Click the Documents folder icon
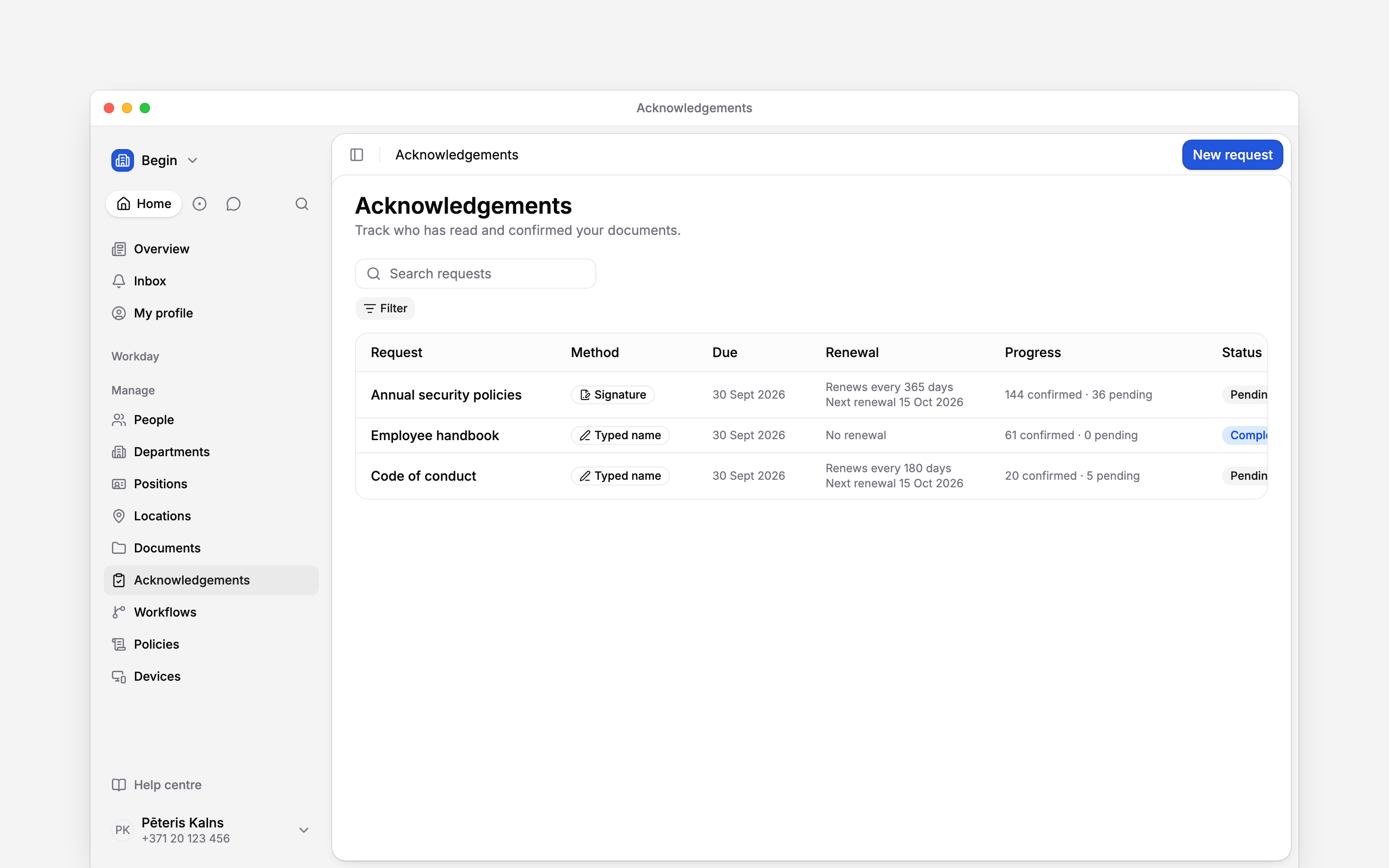Viewport: 1389px width, 868px height. coord(119,548)
